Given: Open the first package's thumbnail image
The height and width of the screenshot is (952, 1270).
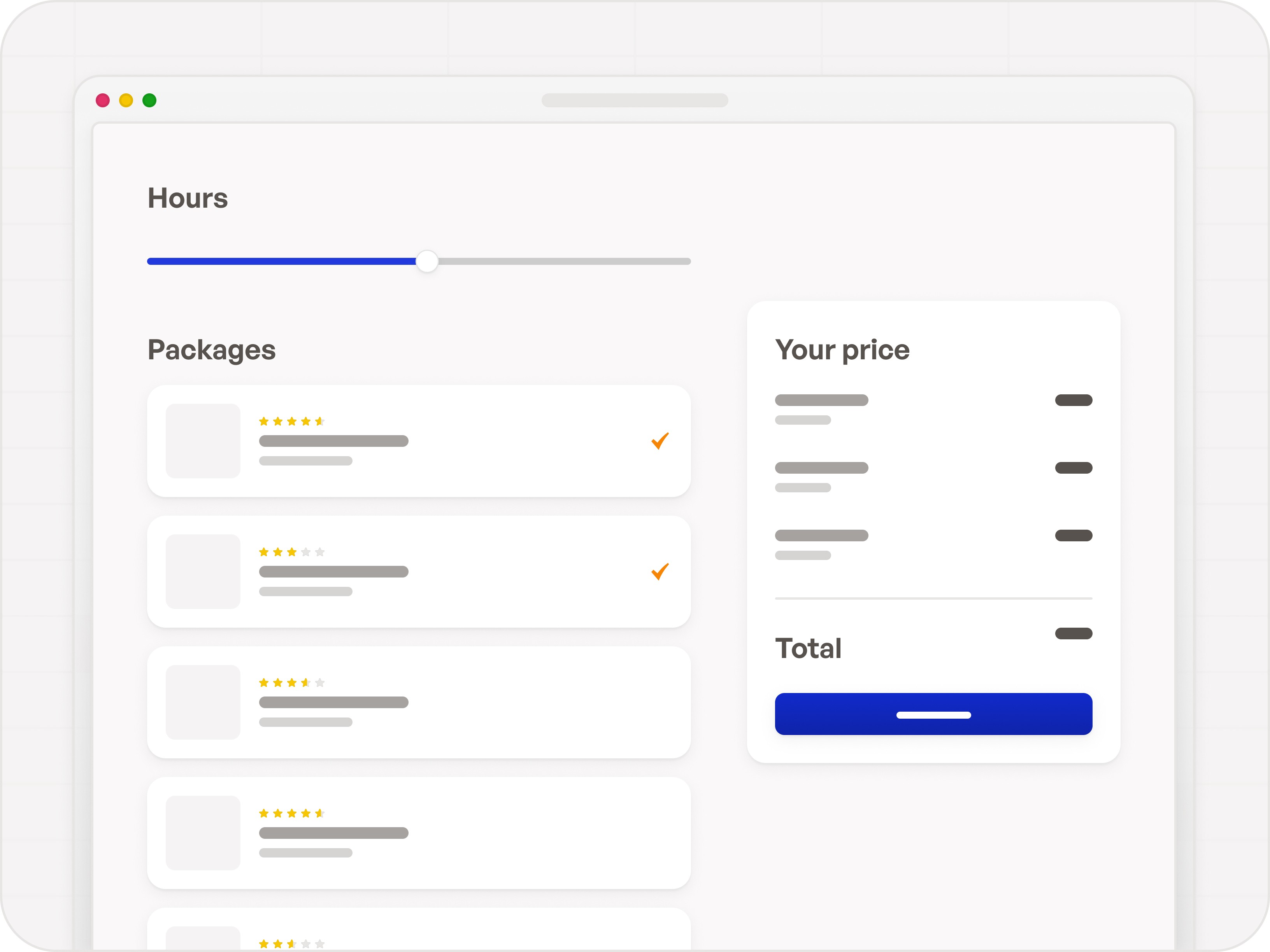Looking at the screenshot, I should coord(203,441).
